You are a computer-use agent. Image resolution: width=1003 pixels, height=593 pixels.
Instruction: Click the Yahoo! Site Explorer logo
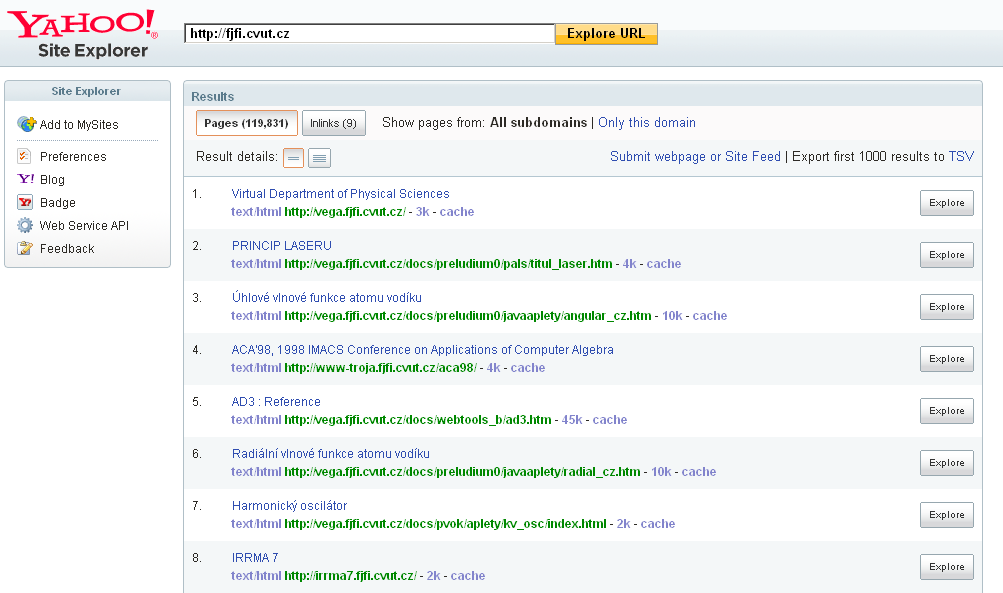coord(82,33)
